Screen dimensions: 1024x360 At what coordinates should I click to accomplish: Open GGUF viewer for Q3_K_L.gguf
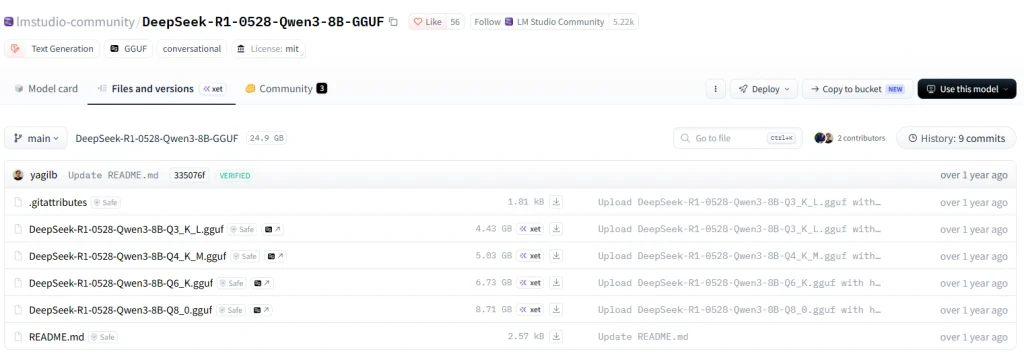pyautogui.click(x=273, y=229)
